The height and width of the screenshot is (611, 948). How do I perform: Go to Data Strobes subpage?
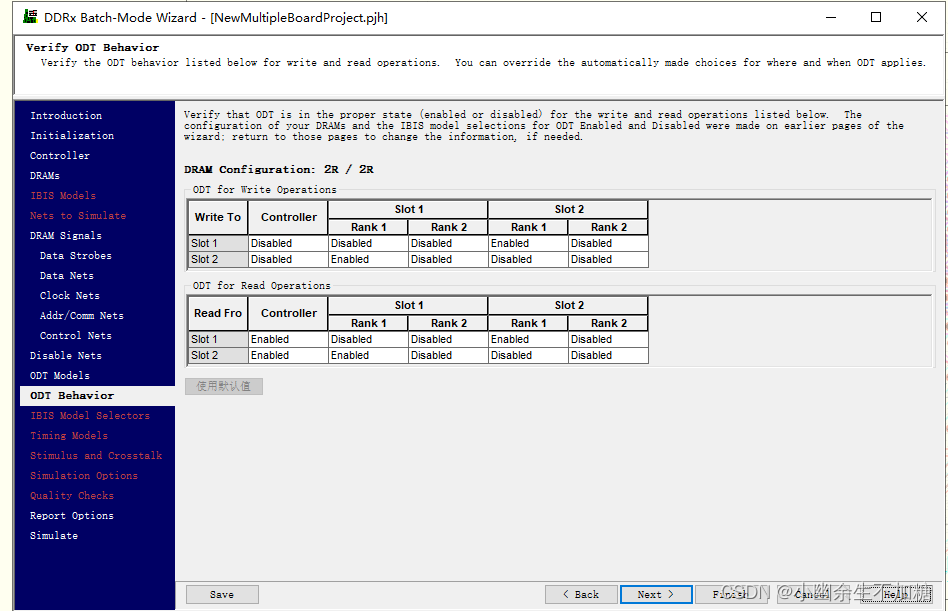tap(76, 255)
